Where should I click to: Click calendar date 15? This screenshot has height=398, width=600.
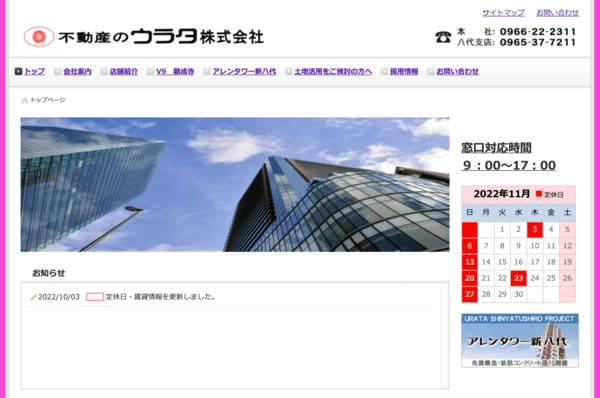[x=502, y=262]
